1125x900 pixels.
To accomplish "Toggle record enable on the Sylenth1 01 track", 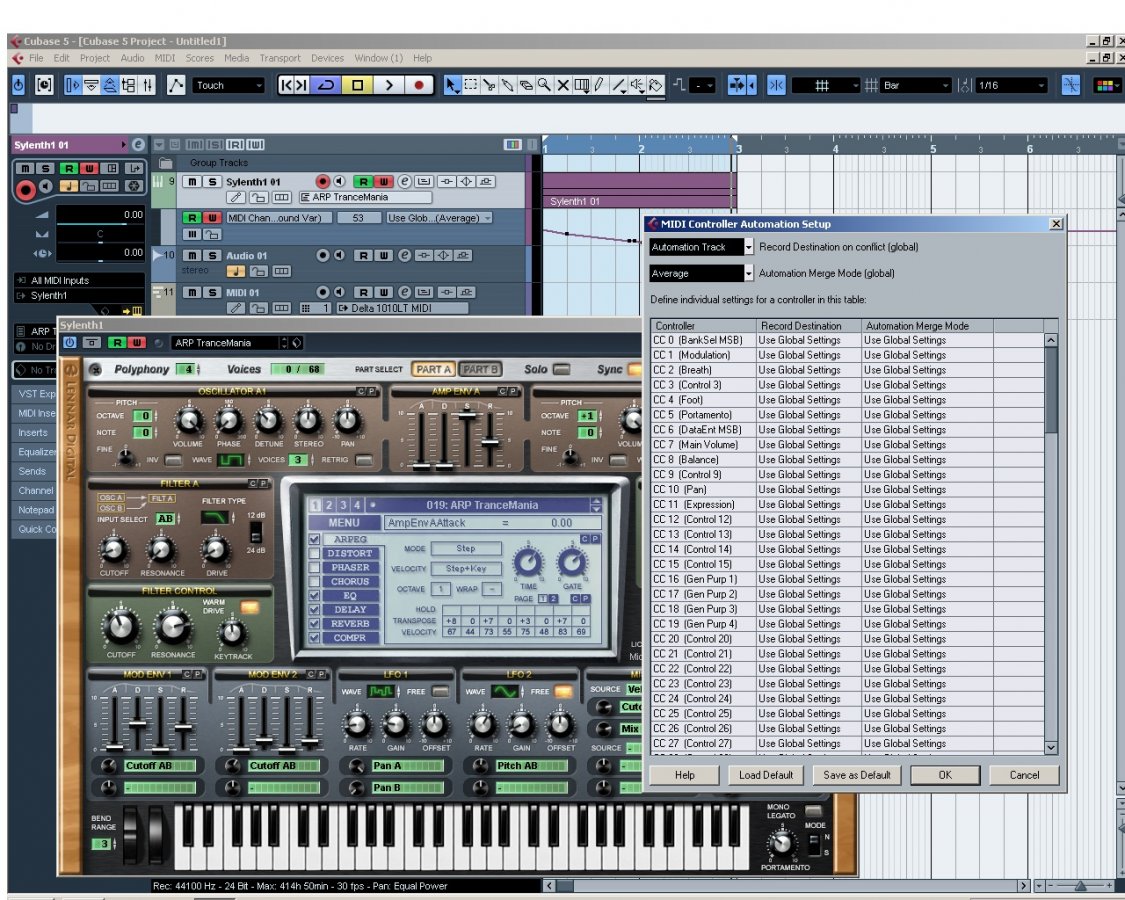I will 323,182.
